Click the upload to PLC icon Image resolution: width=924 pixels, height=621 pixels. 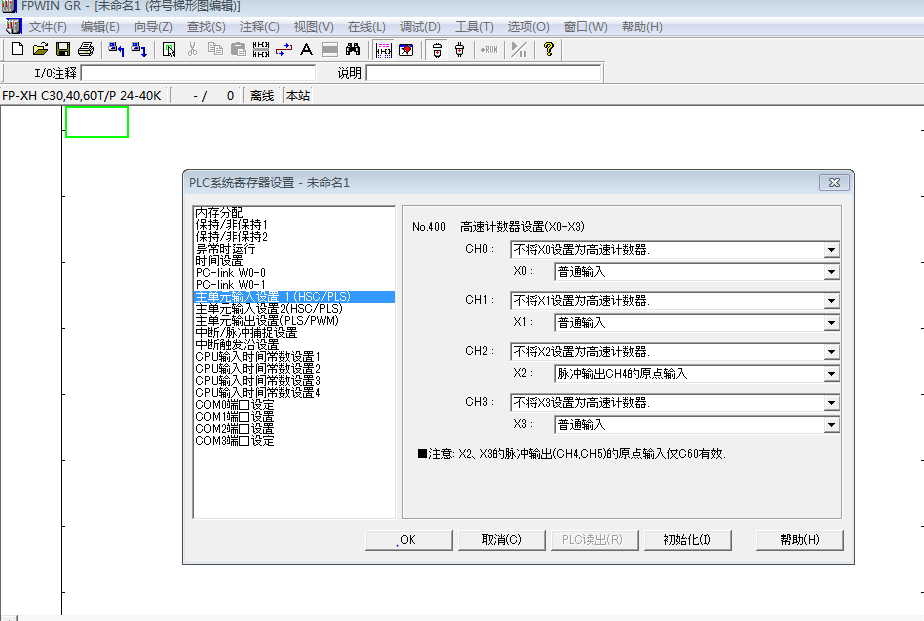click(x=116, y=49)
